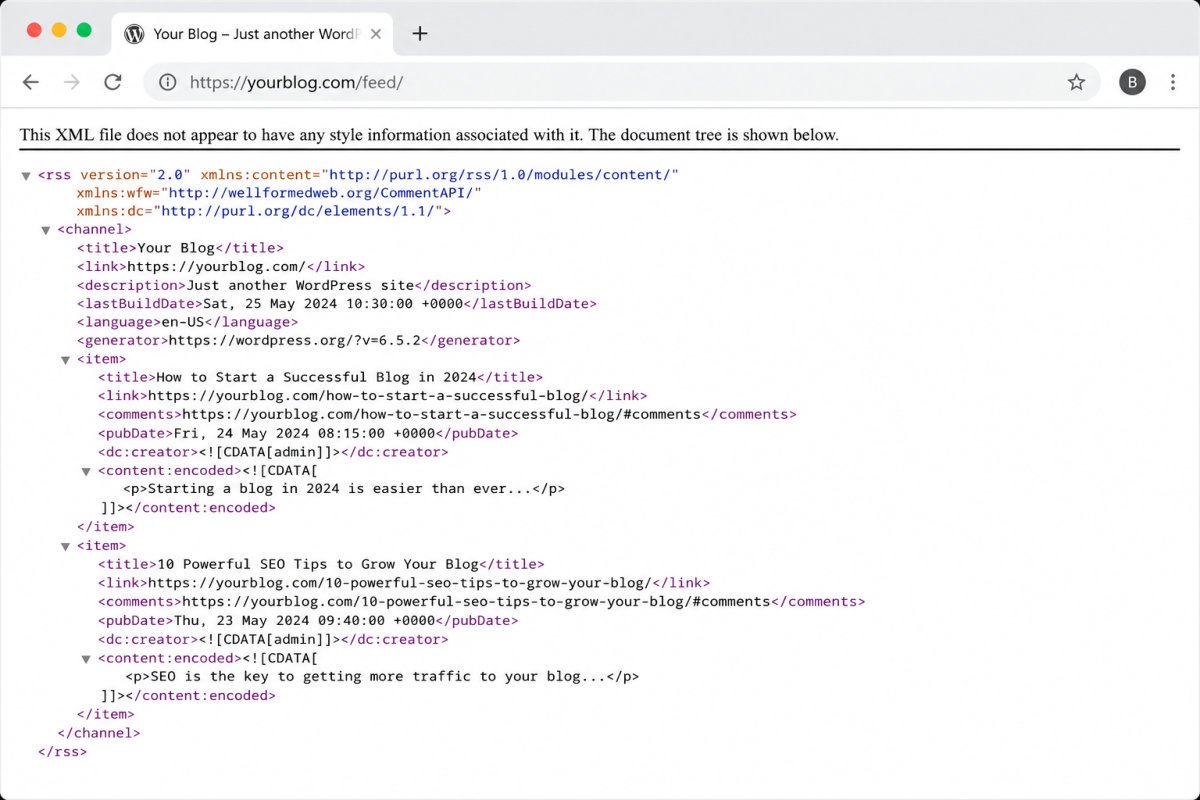This screenshot has height=800, width=1200.
Task: Bookmark this page with the star icon
Action: click(x=1076, y=82)
